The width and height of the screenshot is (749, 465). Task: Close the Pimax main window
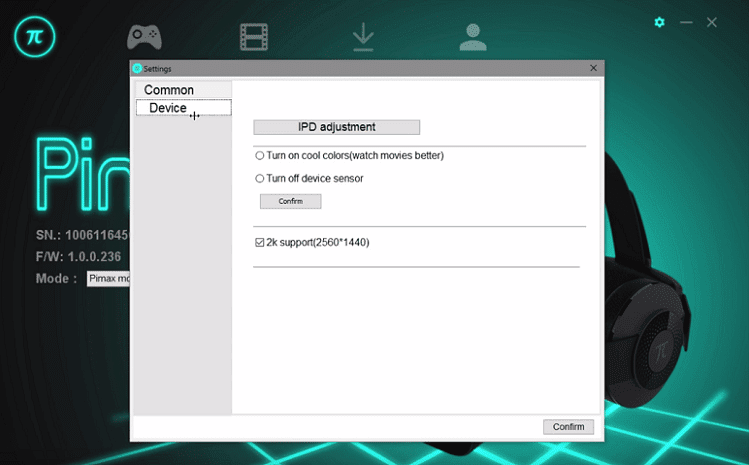click(x=712, y=22)
